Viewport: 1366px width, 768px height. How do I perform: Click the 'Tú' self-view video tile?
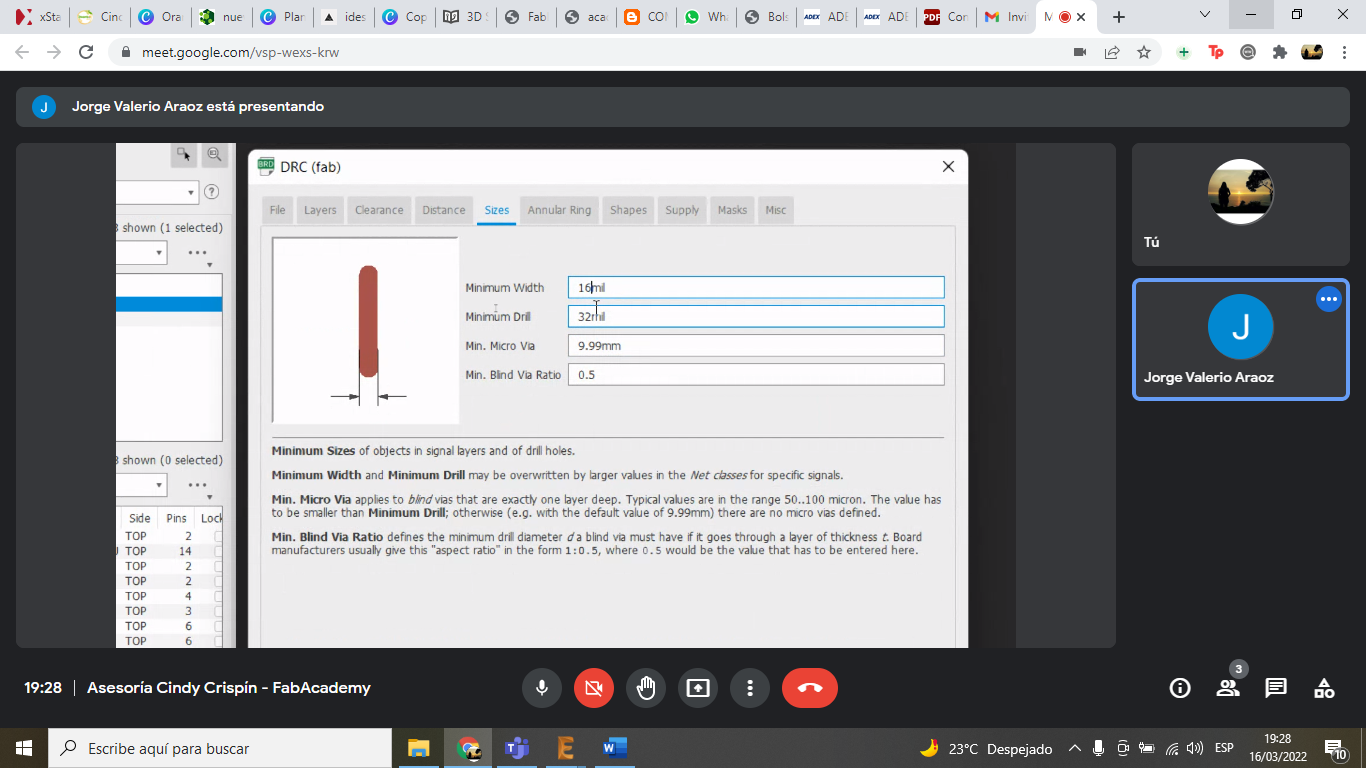(x=1240, y=204)
